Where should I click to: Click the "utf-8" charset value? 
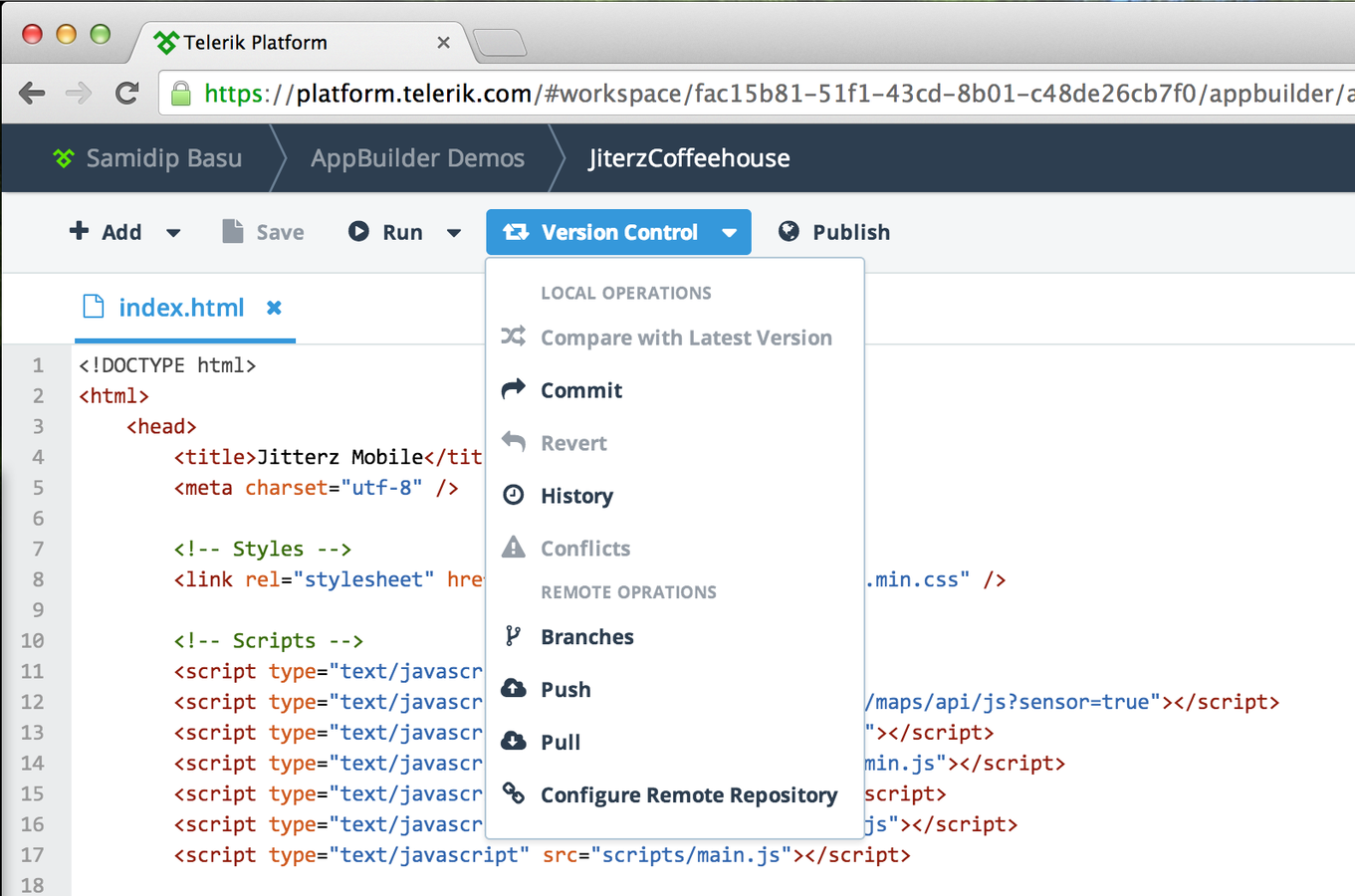(x=381, y=488)
